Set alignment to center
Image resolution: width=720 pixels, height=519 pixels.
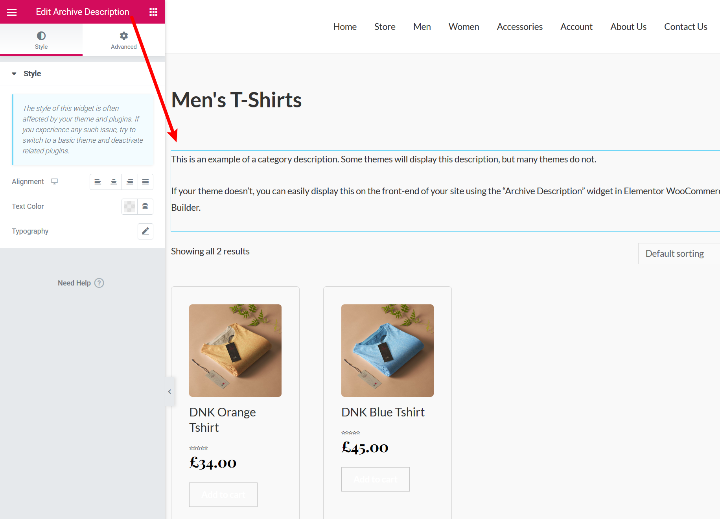(114, 181)
